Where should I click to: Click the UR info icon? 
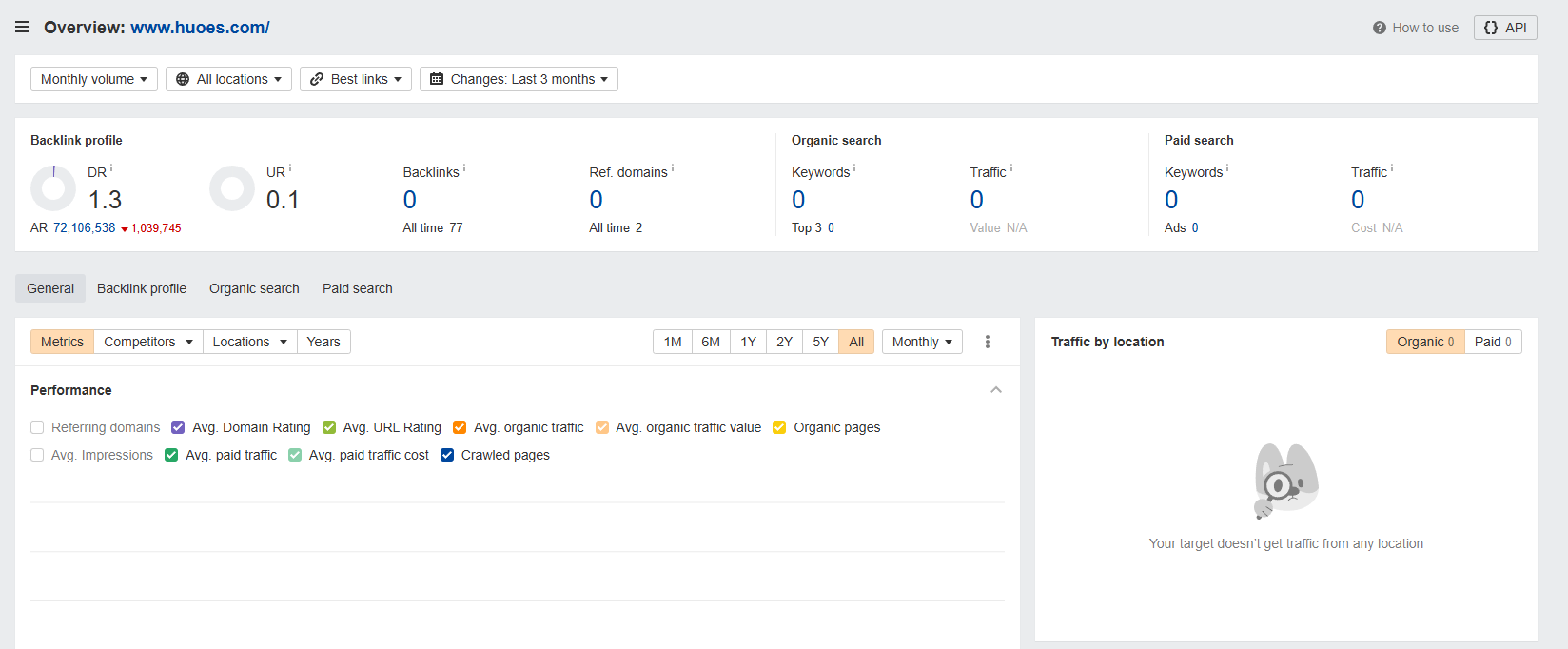(290, 168)
